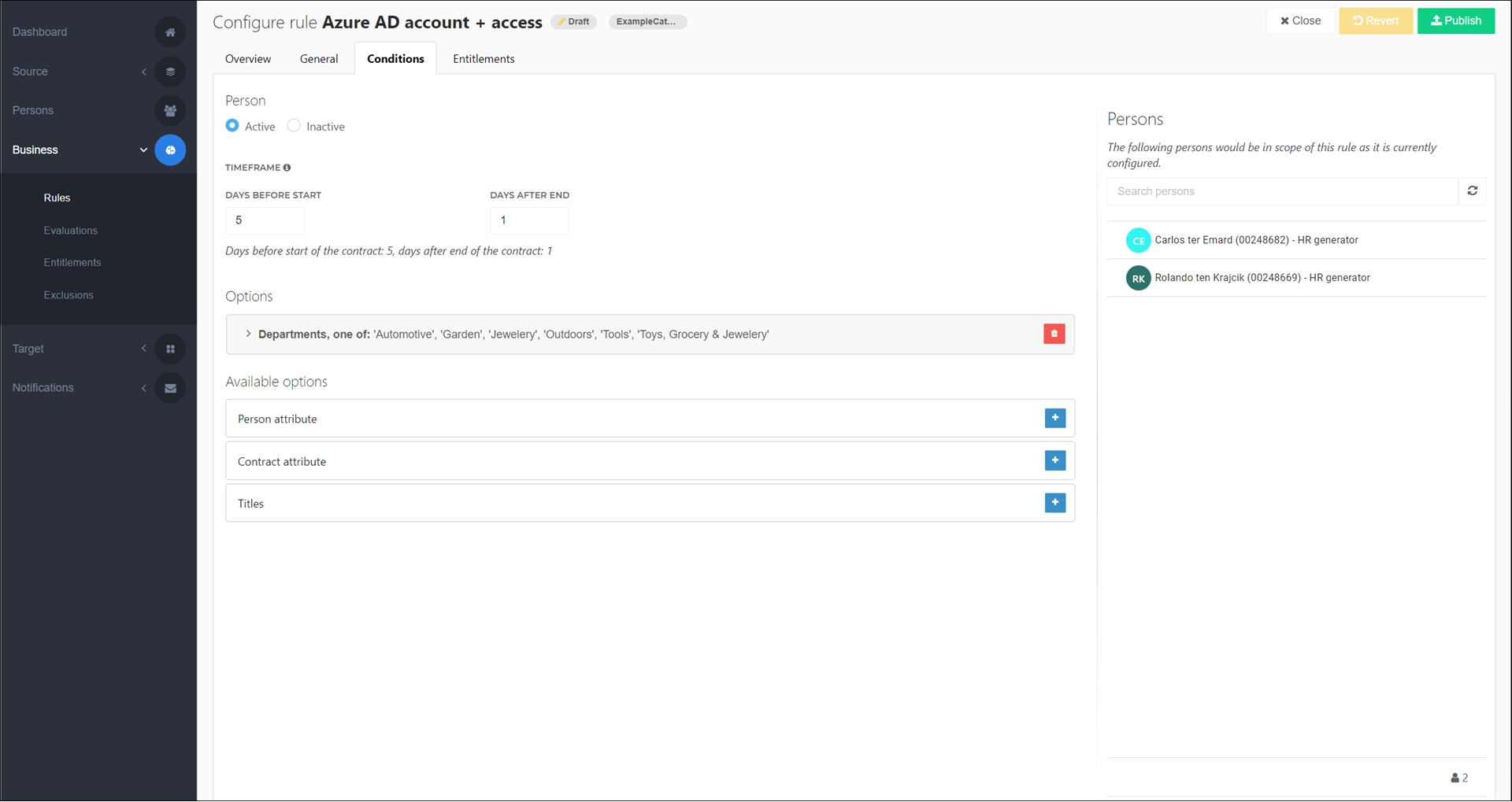Click the person count icon at bottom
Image resolution: width=1512 pixels, height=802 pixels.
pyautogui.click(x=1455, y=778)
